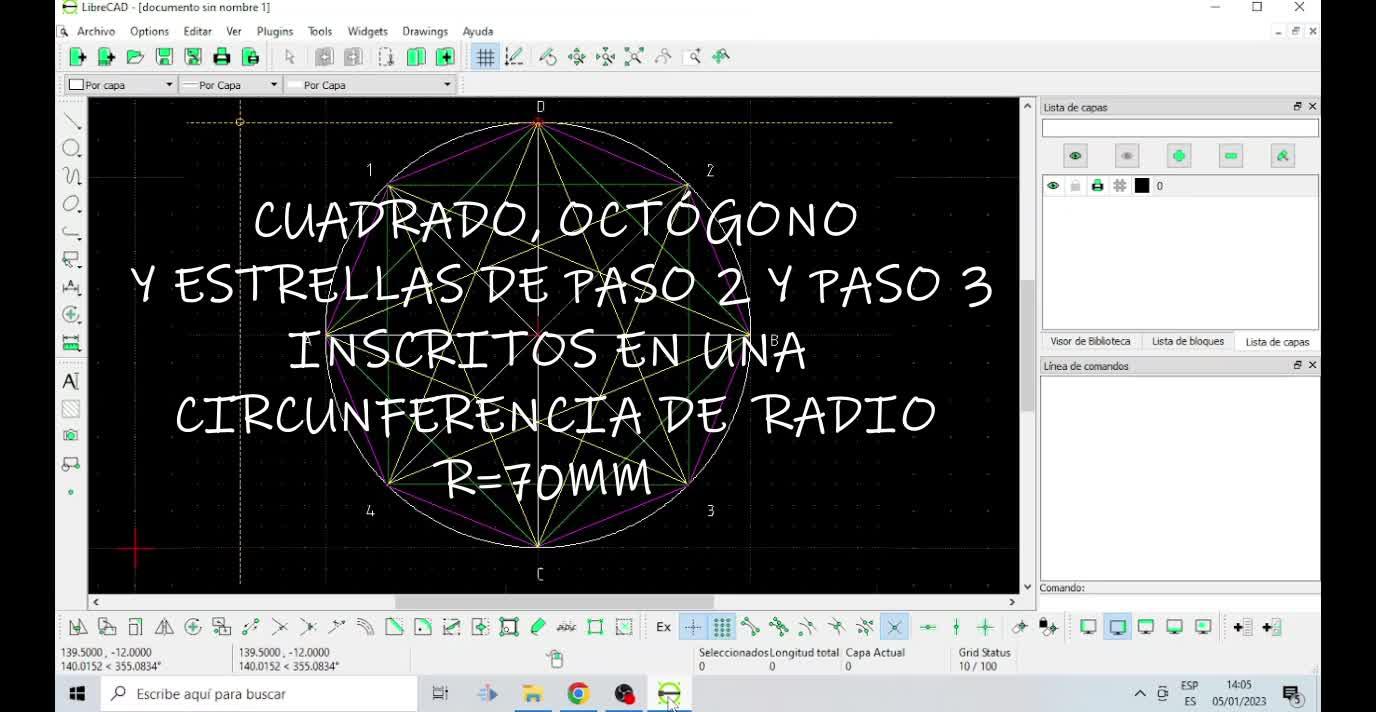Select the Rotate modify tool
The image size is (1376, 712).
coord(193,627)
